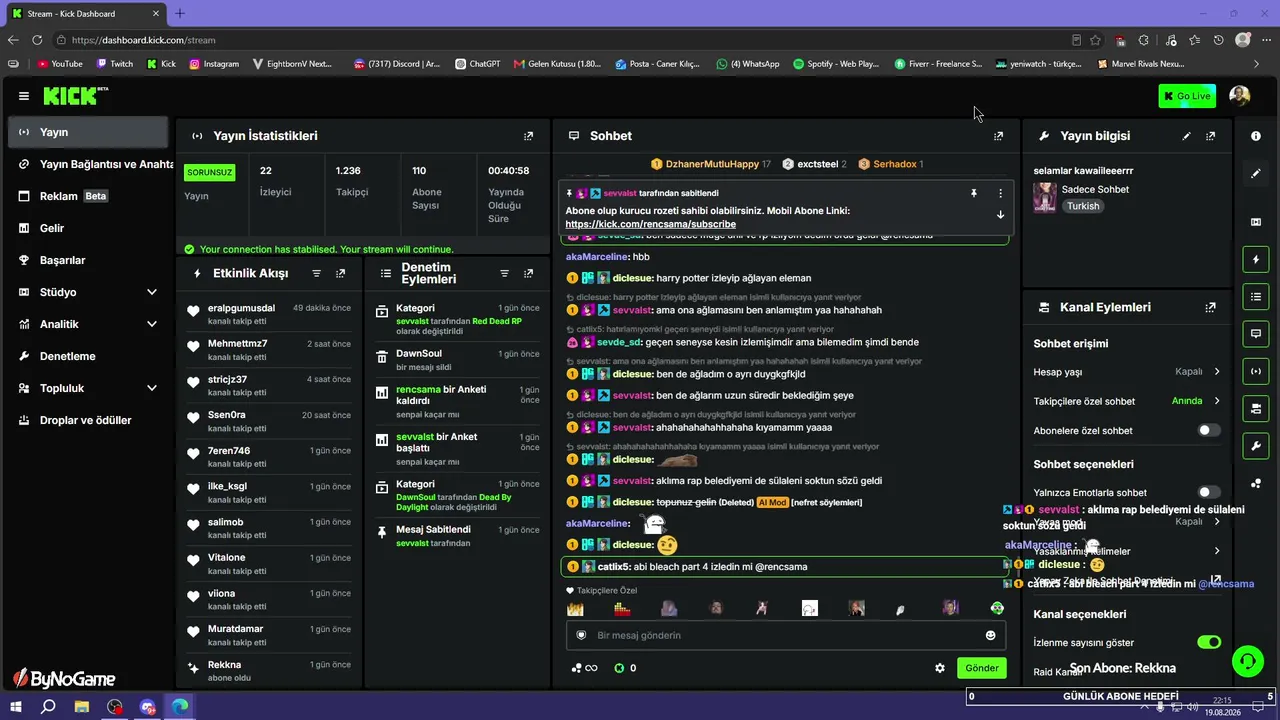Click catlix5 bleach part 4 message

click(x=784, y=566)
